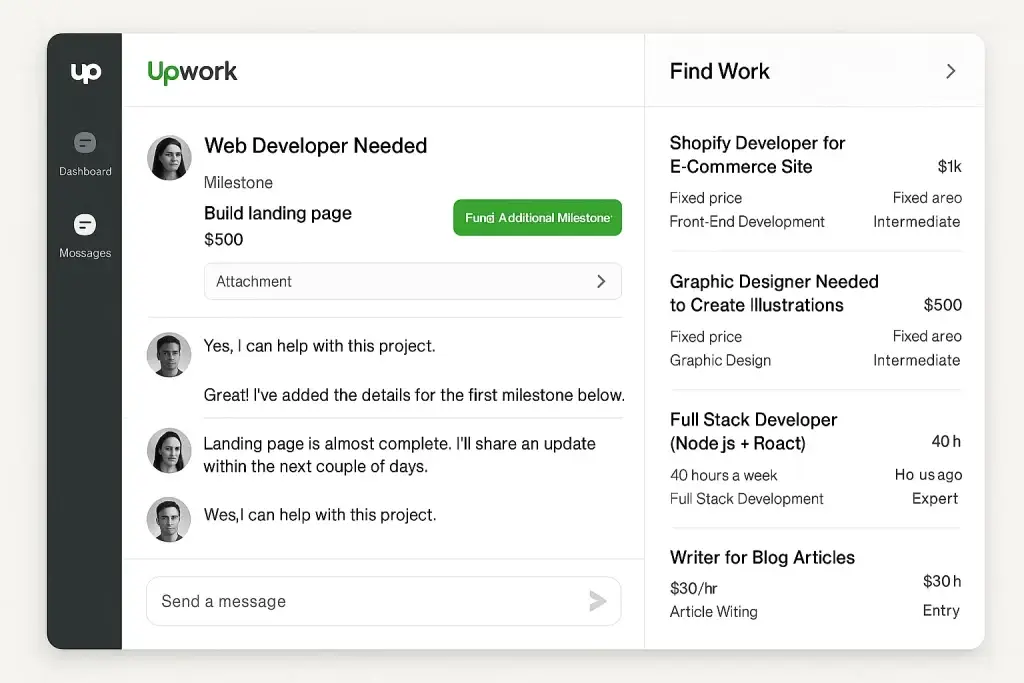The width and height of the screenshot is (1024, 683).
Task: Click the Web Developer Needed title
Action: coord(315,146)
